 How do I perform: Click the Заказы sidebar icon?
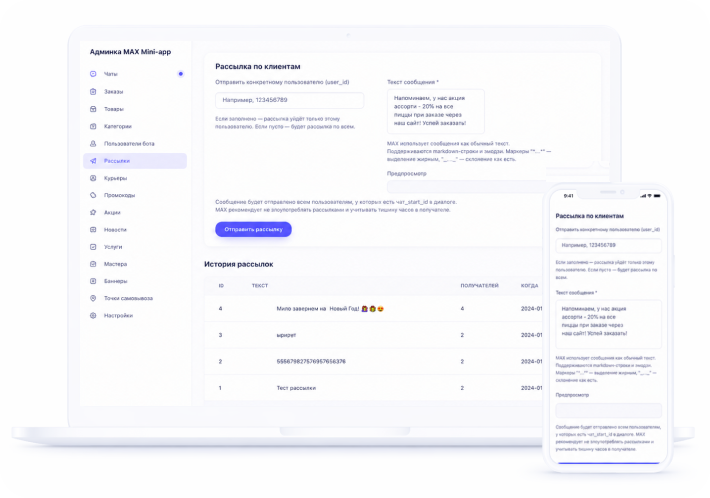coord(93,91)
